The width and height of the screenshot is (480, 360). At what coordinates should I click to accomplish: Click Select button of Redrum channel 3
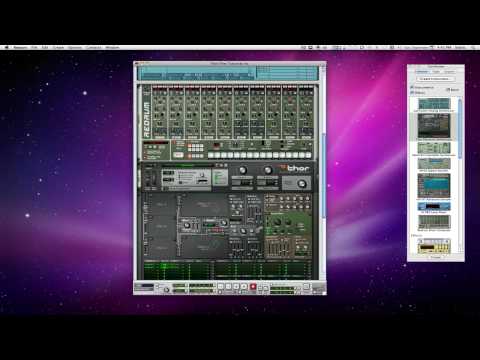[x=192, y=137]
